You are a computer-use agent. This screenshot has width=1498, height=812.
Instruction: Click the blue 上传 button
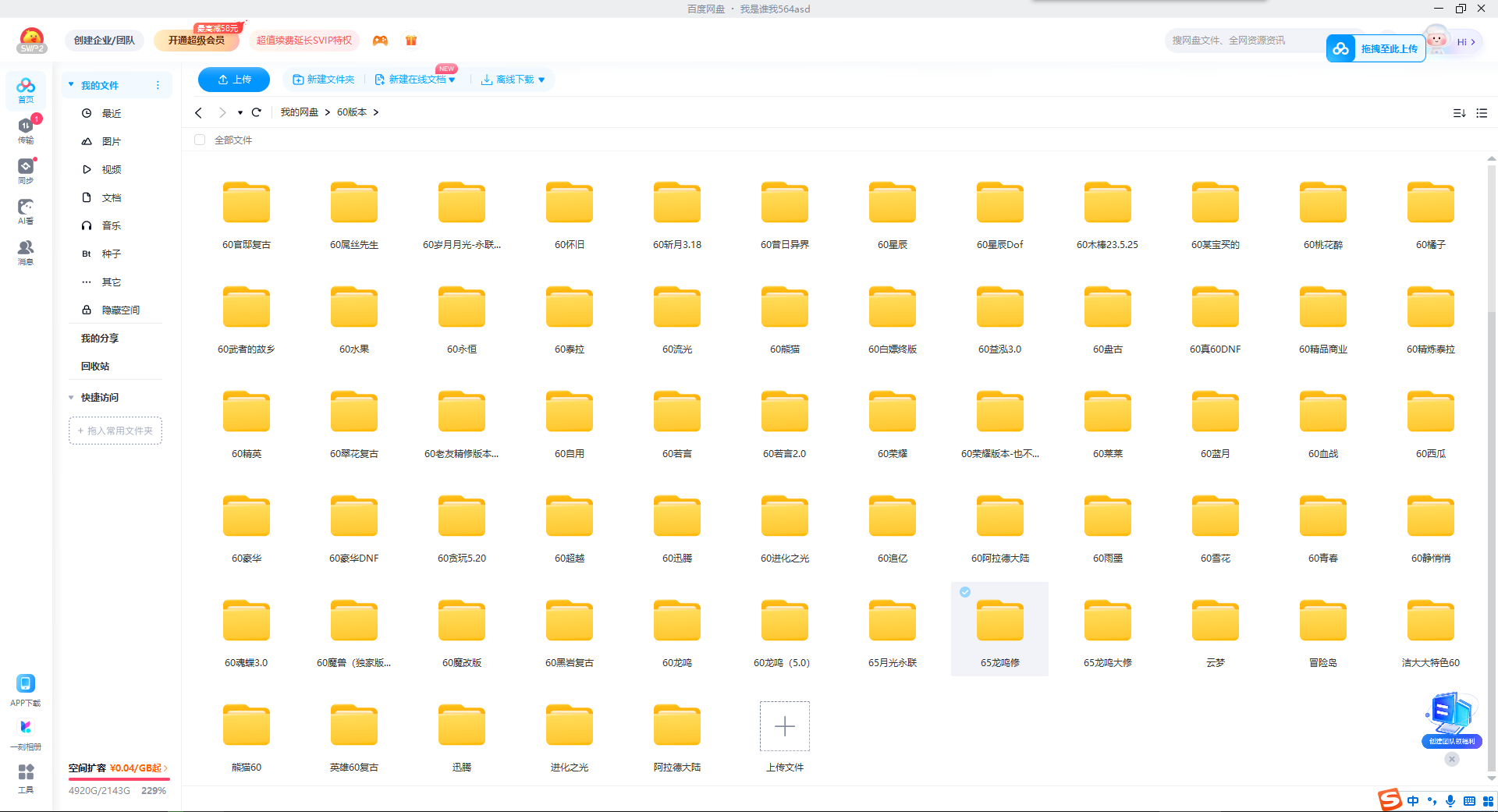pyautogui.click(x=234, y=80)
